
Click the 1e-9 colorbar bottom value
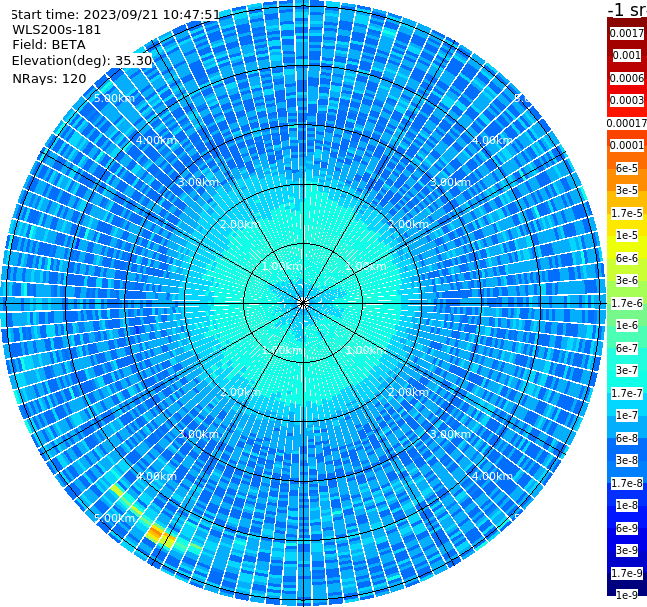(627, 595)
